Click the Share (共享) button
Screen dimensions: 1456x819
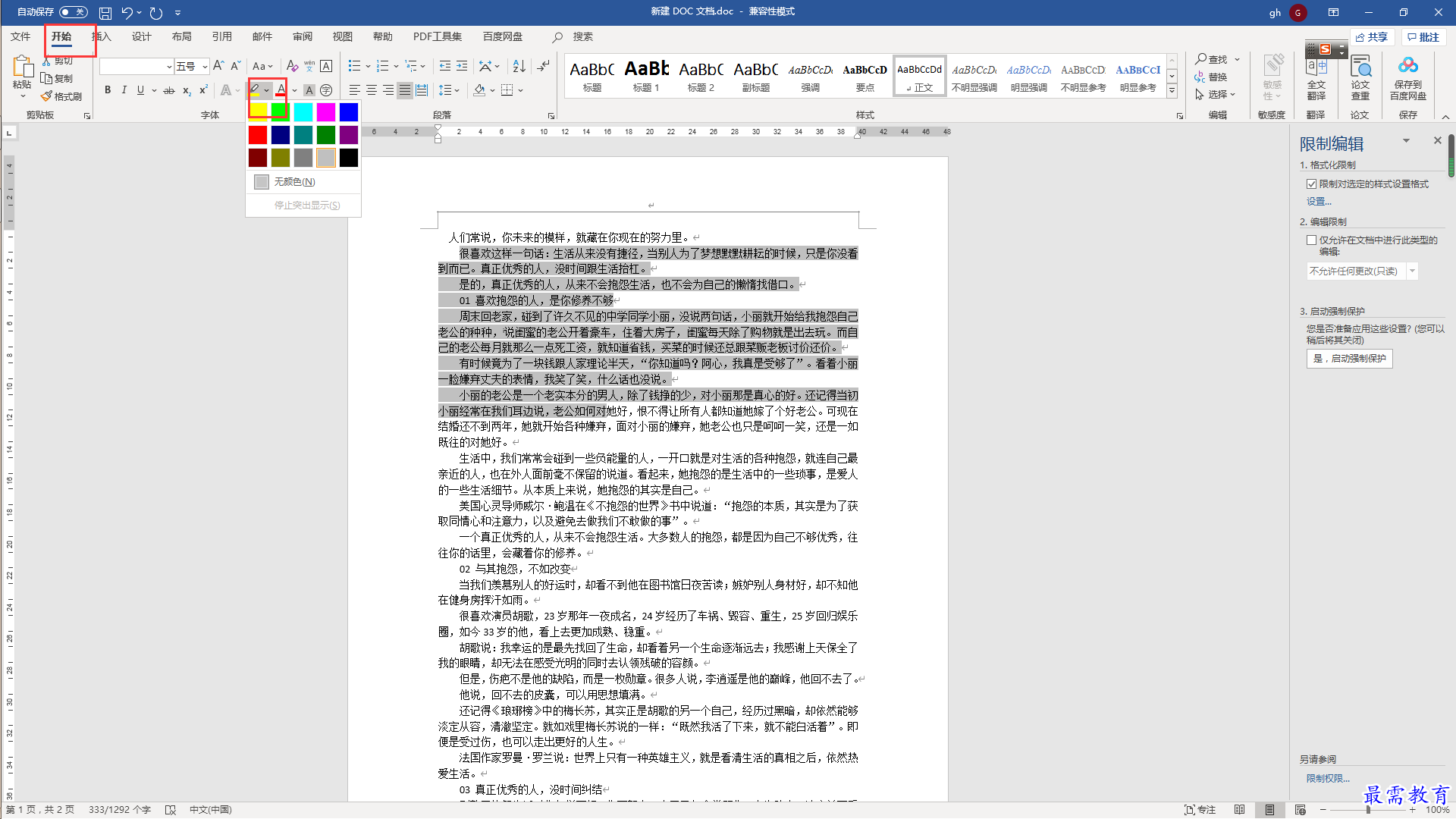pos(1372,37)
